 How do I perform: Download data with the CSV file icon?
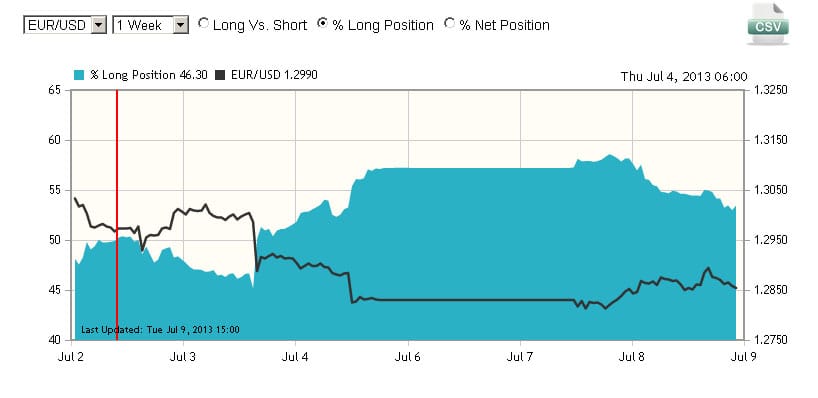(767, 23)
